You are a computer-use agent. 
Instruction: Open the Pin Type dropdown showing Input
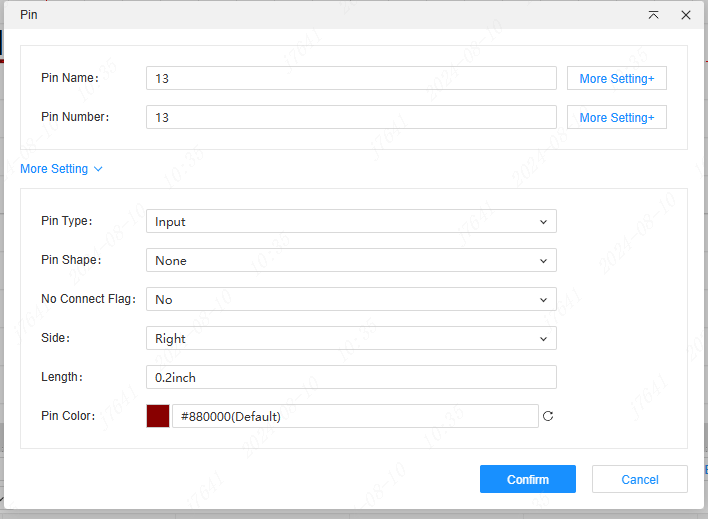pos(350,221)
